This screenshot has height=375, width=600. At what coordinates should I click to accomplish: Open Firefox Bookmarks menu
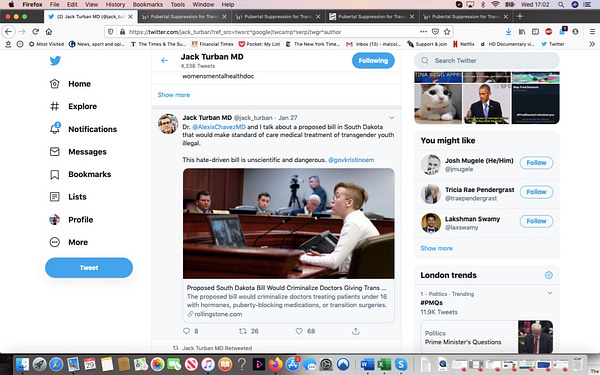pyautogui.click(x=148, y=5)
